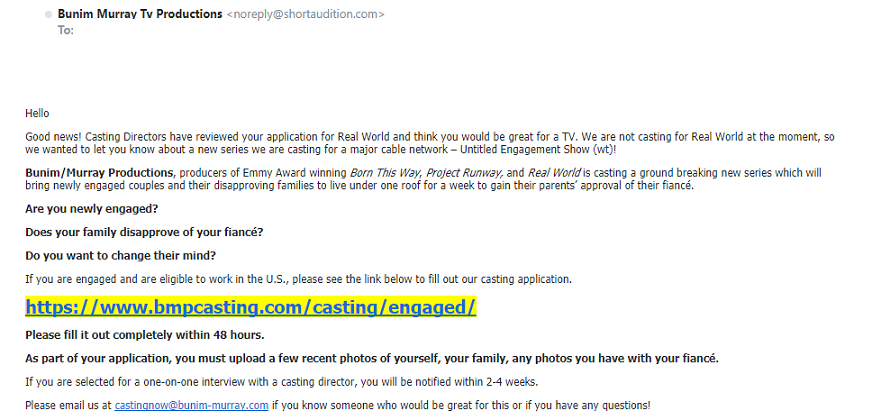
Task: Open the bmpcasting.com casting engaged link
Action: (x=251, y=307)
